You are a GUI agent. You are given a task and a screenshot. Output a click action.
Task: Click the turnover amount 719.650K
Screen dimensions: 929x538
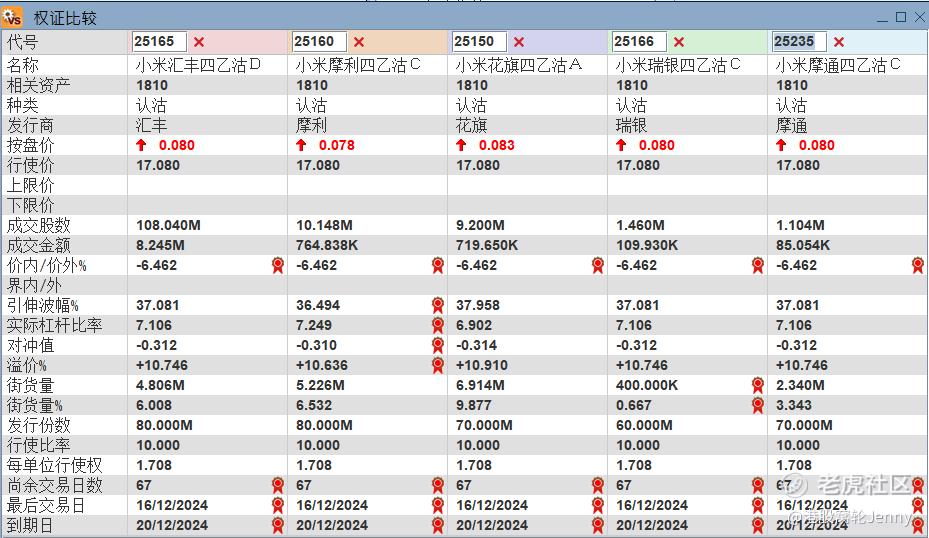[487, 245]
